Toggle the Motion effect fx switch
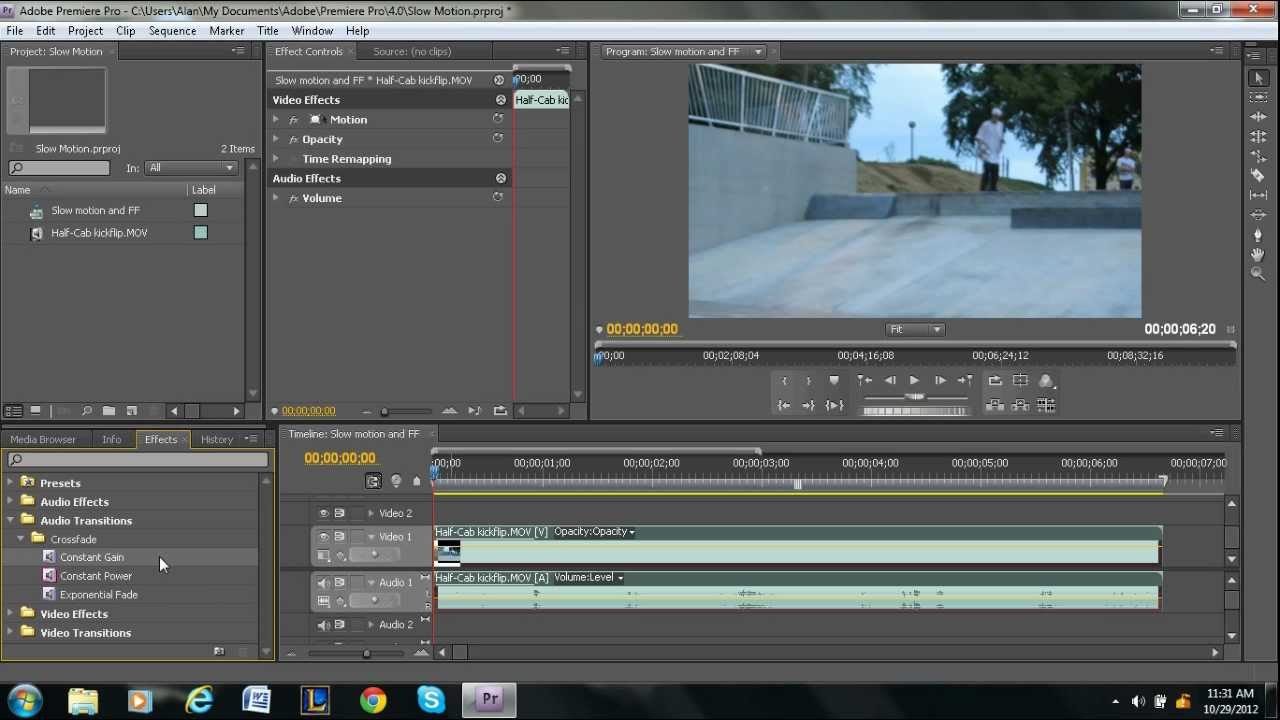 (x=294, y=120)
